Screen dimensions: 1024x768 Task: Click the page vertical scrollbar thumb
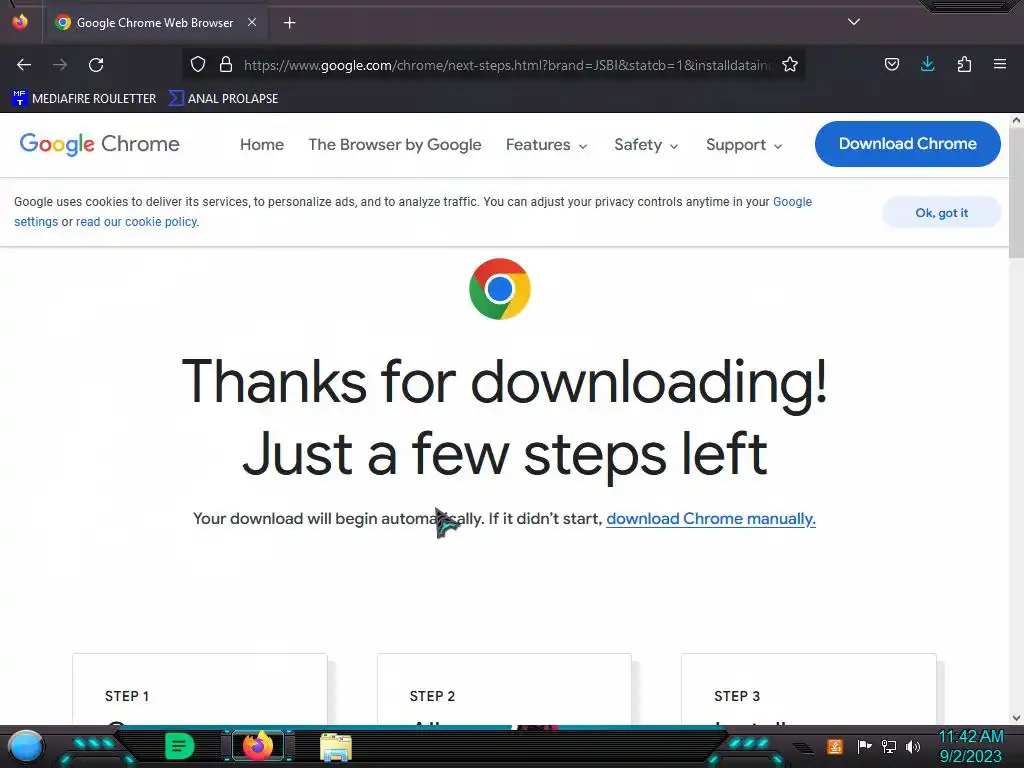pos(1016,195)
